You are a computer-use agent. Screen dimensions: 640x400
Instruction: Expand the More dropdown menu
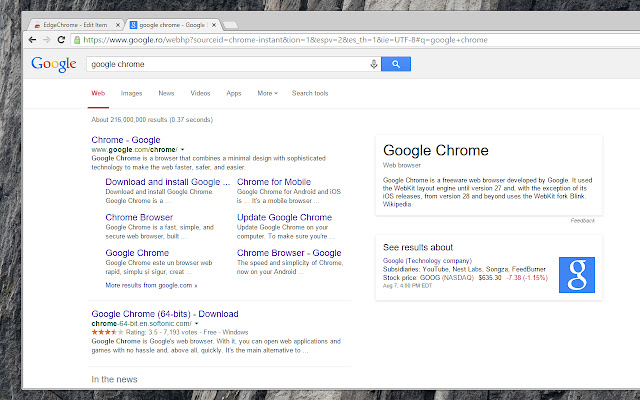(x=267, y=93)
